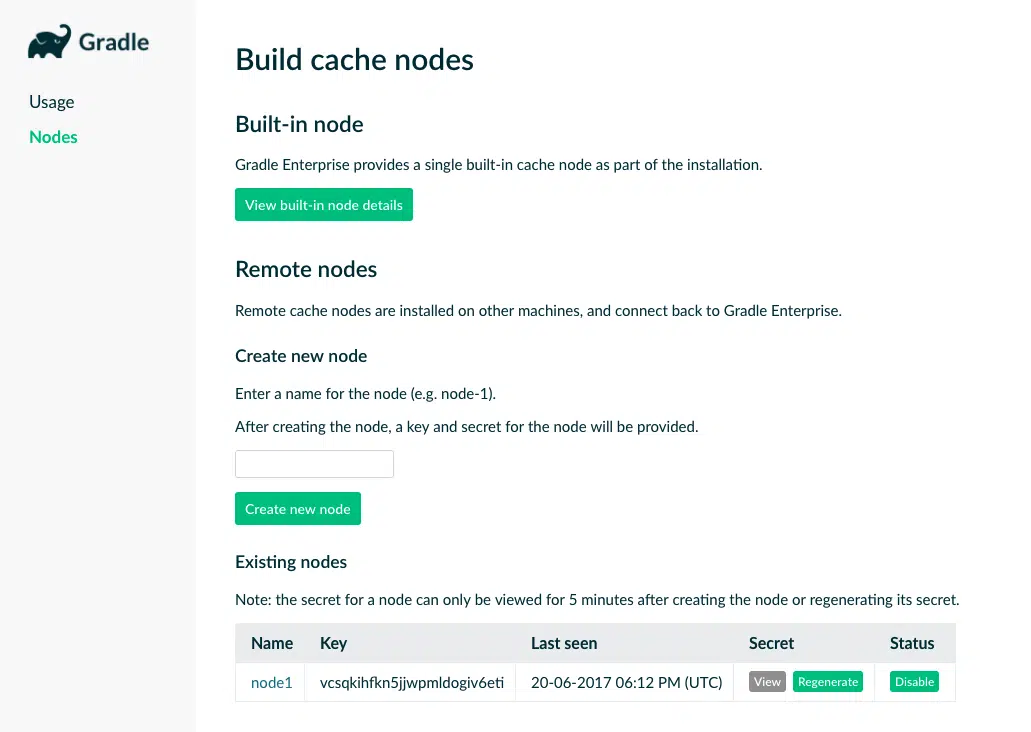Click the Name column header

[x=272, y=643]
